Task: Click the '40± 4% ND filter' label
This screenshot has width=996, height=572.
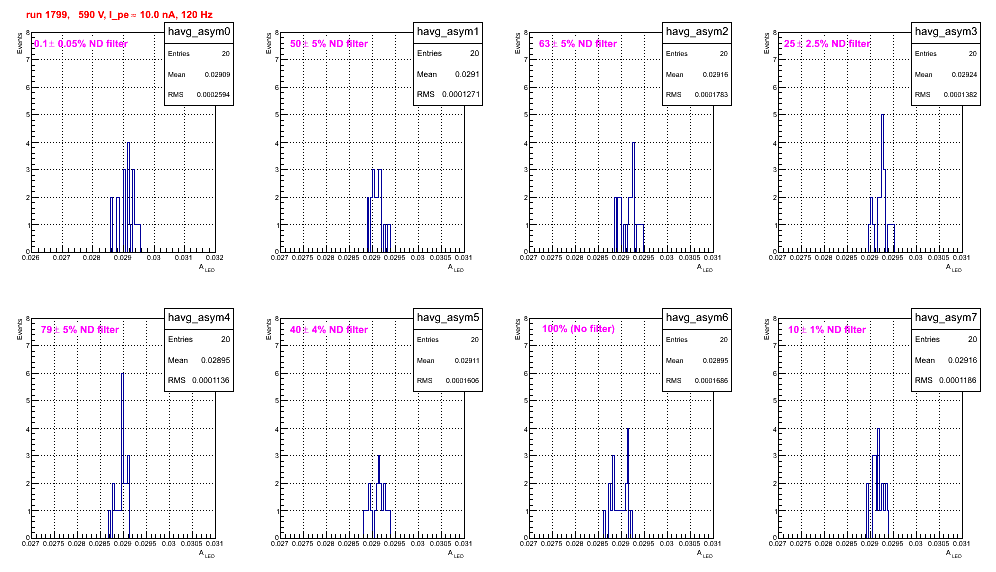Action: click(329, 330)
